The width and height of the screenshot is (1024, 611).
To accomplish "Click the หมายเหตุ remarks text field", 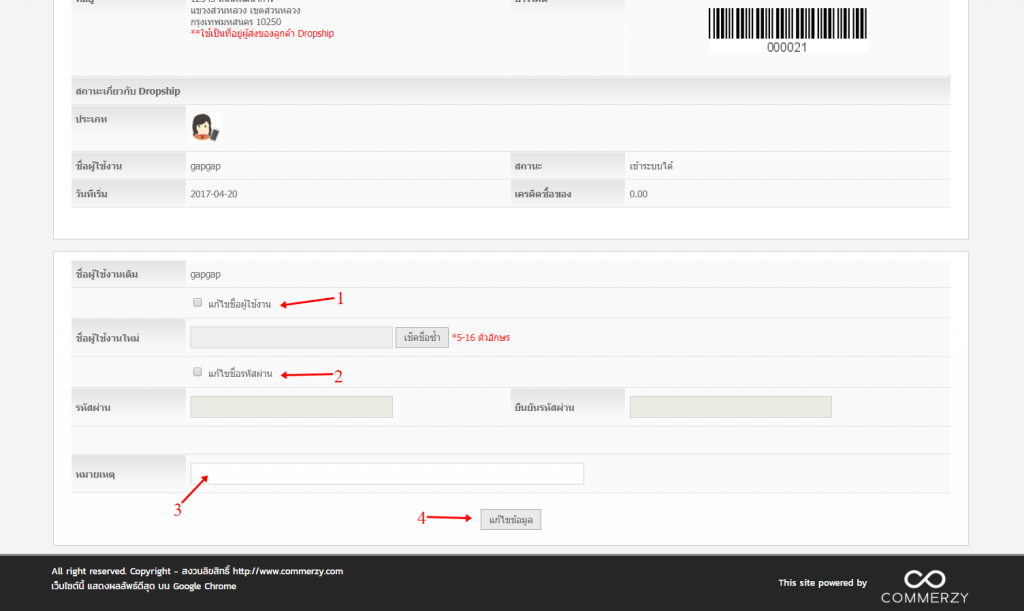I will click(x=387, y=474).
